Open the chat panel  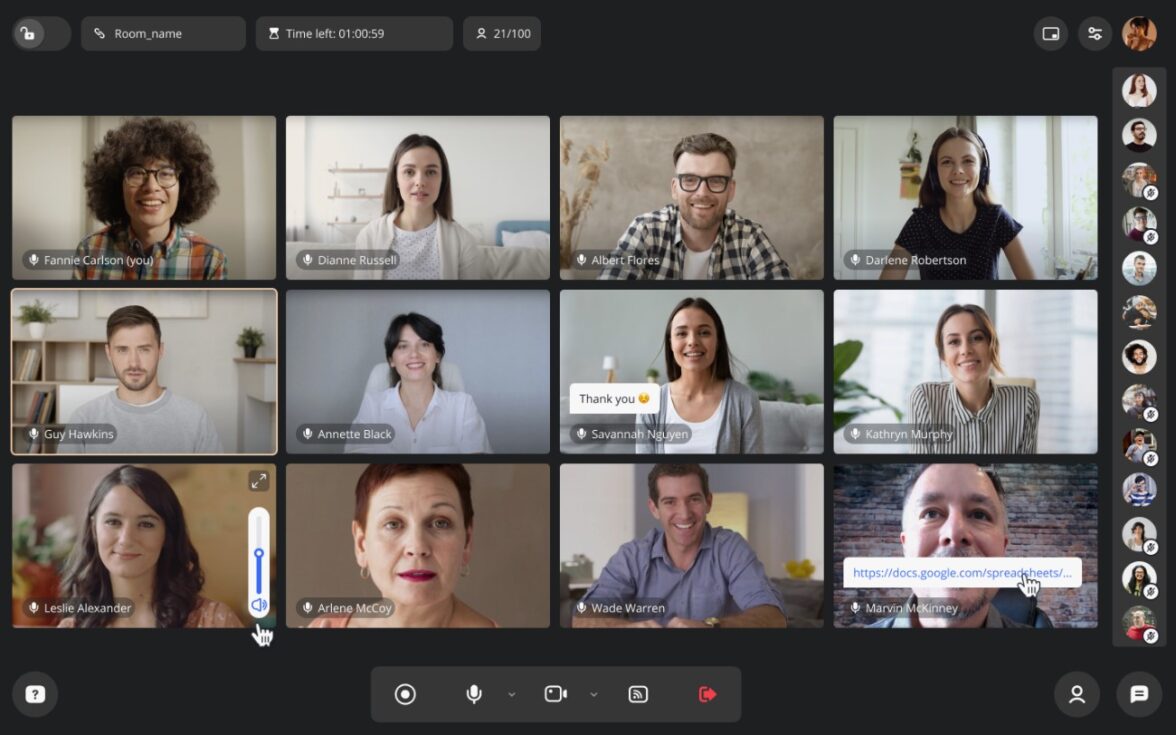pos(1139,694)
